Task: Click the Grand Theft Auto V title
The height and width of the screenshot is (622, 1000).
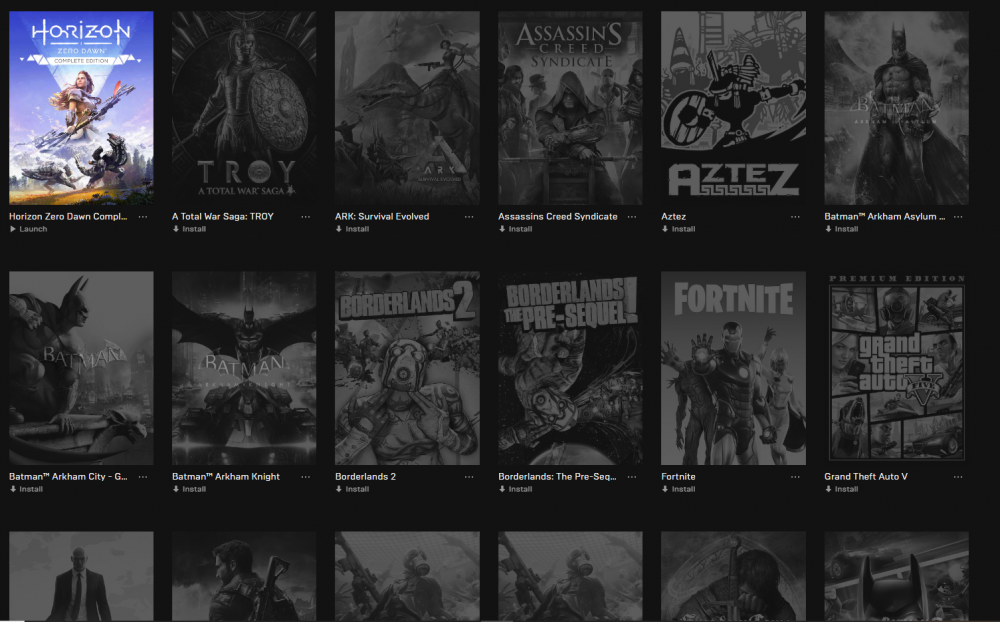Action: (x=865, y=477)
